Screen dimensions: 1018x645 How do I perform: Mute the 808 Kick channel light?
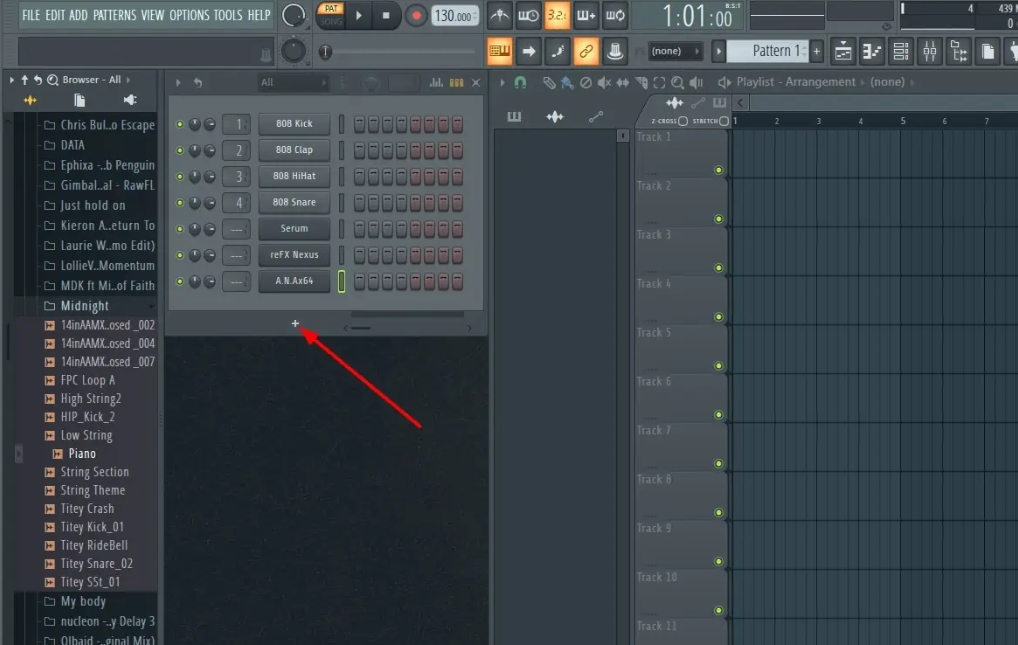coord(179,123)
